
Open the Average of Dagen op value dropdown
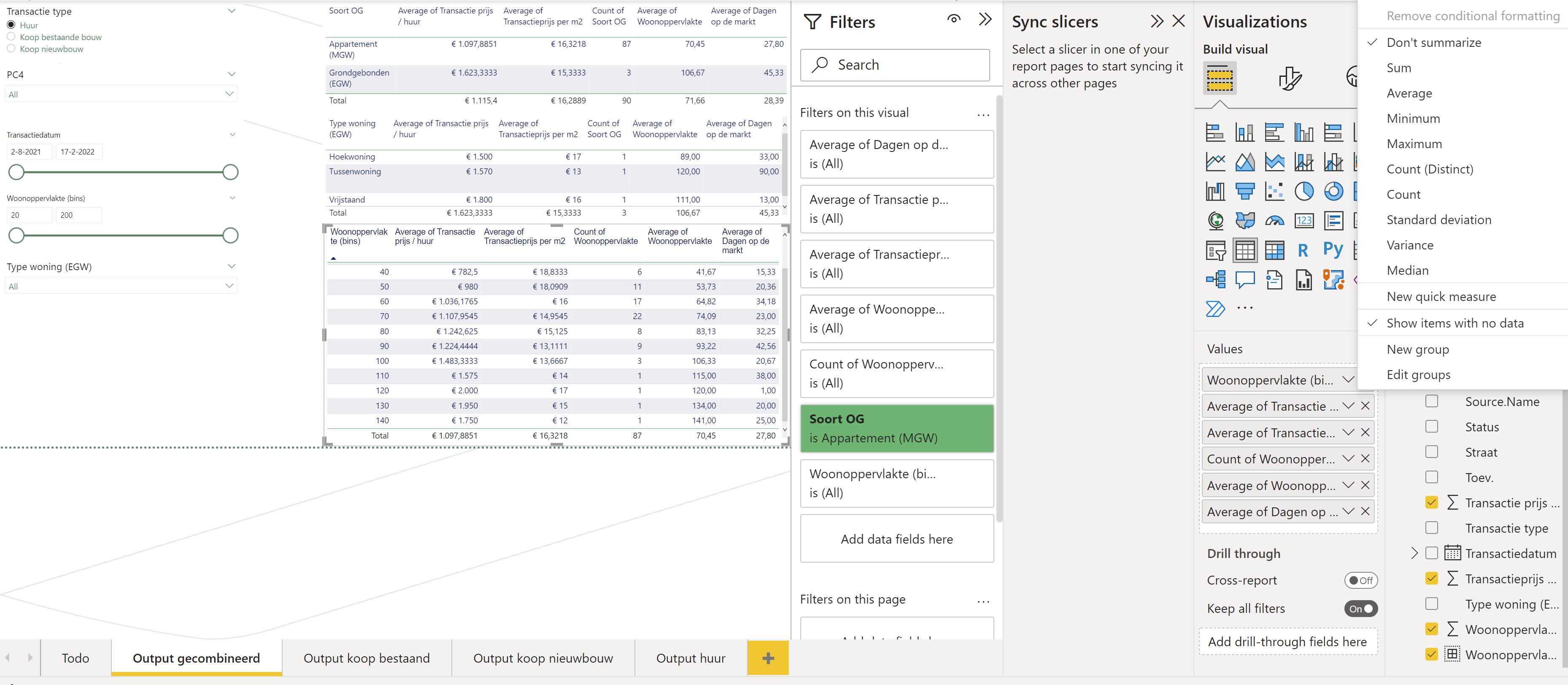point(1348,512)
